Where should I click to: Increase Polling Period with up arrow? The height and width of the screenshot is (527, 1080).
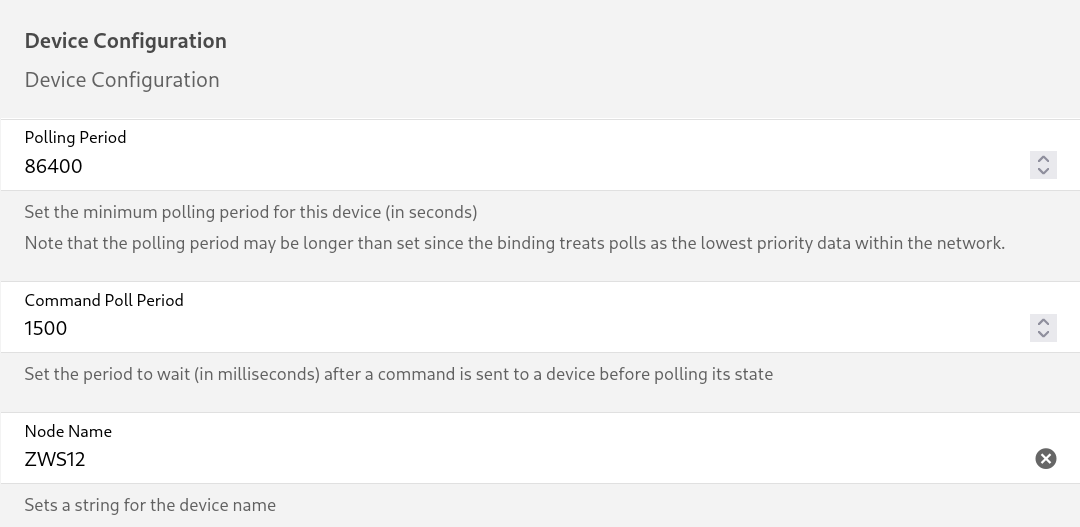(x=1043, y=159)
